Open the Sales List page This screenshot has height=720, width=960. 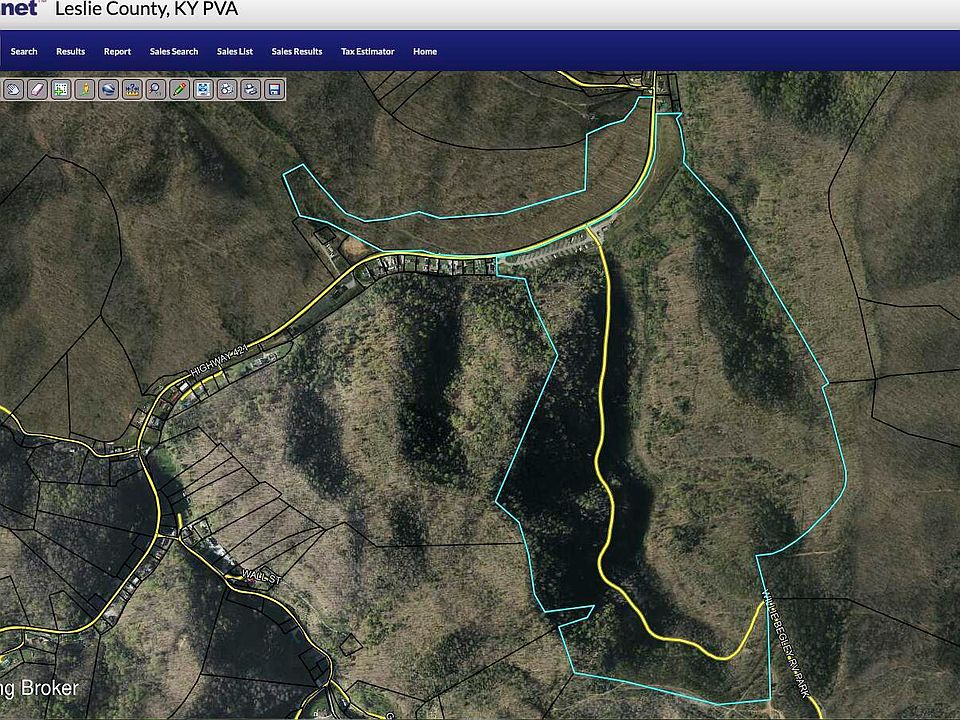235,51
